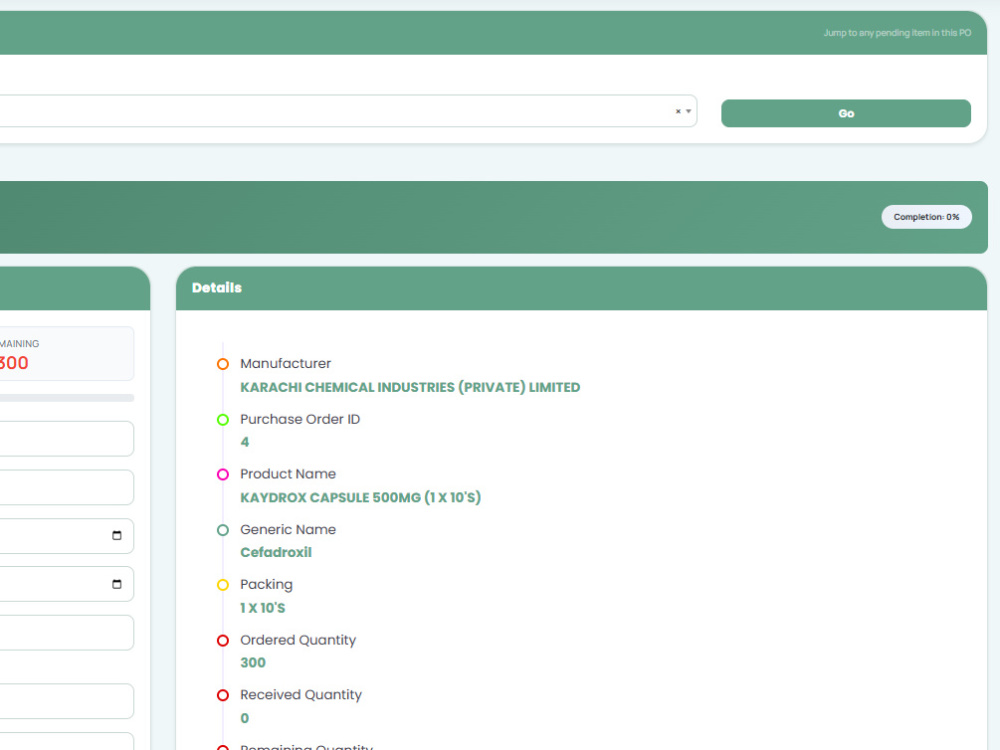The width and height of the screenshot is (1000, 750).
Task: Click the teal Generic Name marker
Action: tap(223, 530)
